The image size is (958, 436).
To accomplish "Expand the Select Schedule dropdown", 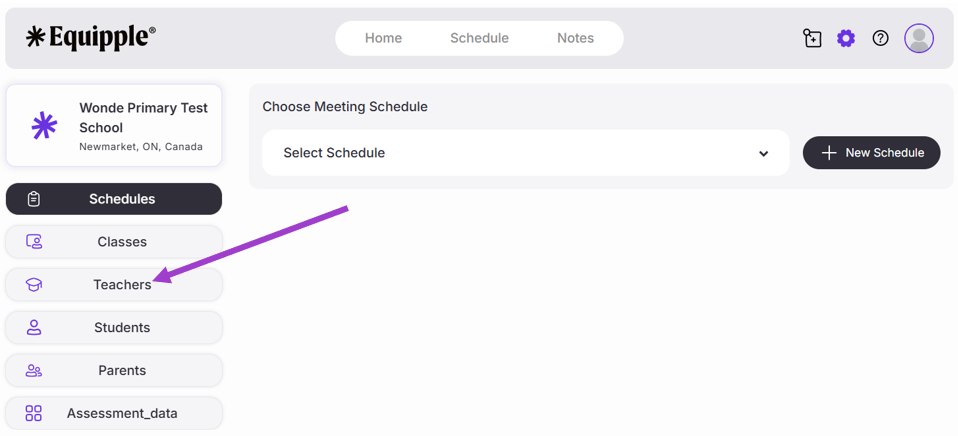I will [525, 153].
